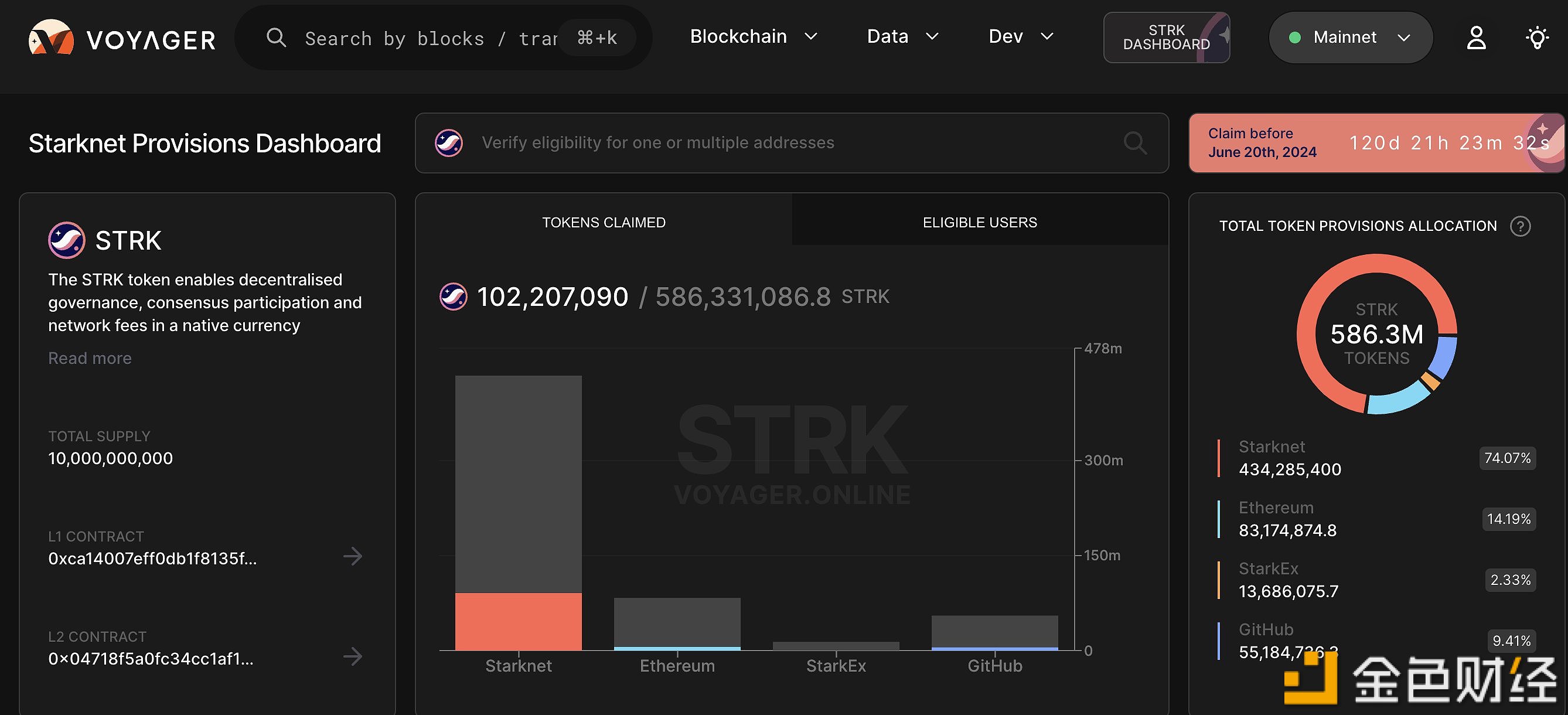Click the StarkEx 2.33% percentage badge
Screen dimensions: 1568x715
[1510, 580]
